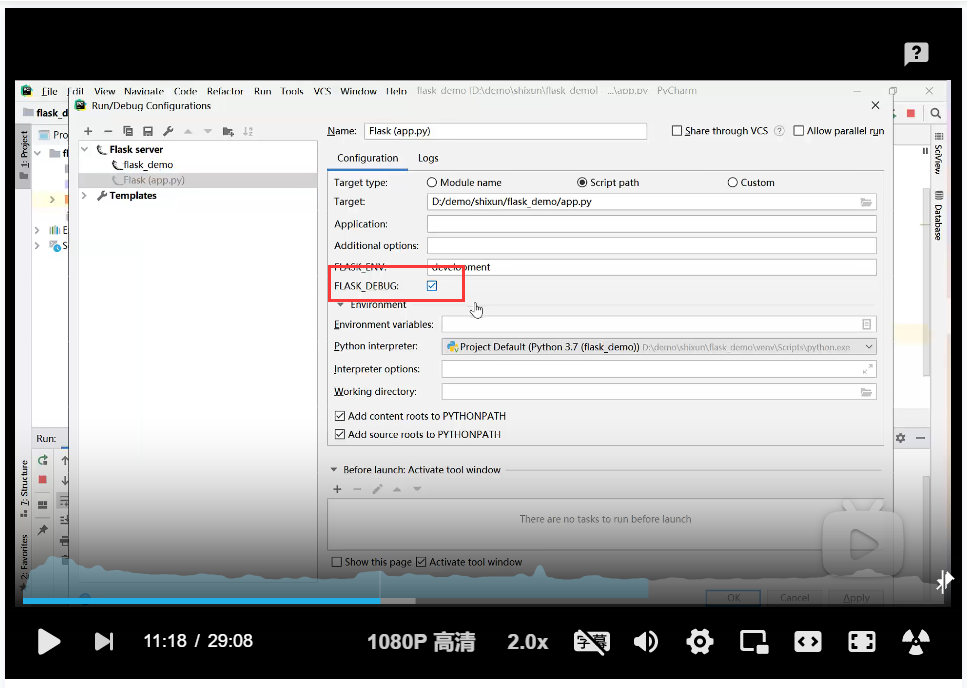PyCharm search everywhere magnifier icon
This screenshot has width=967, height=688.
point(936,113)
